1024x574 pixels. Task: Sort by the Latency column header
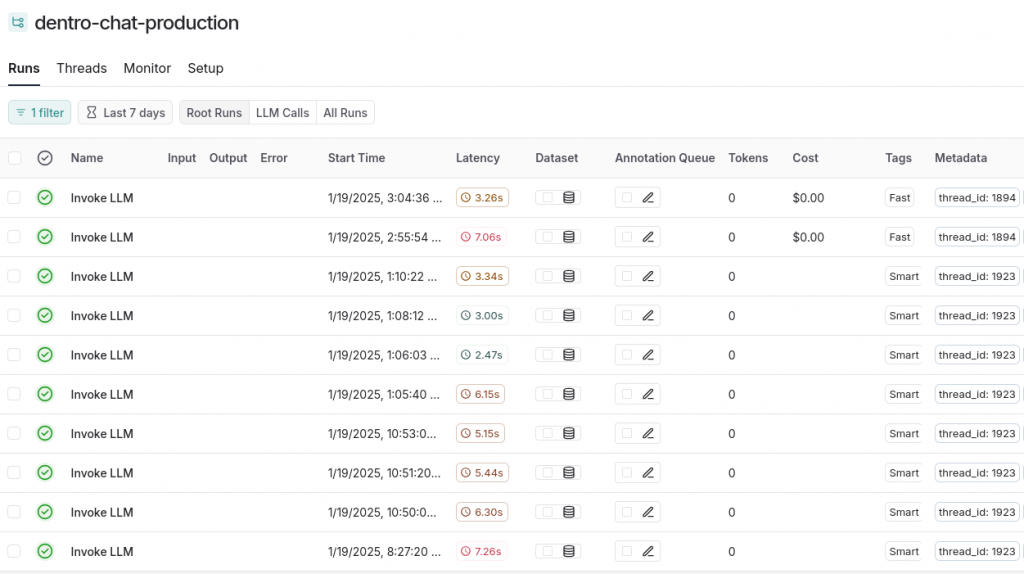477,158
